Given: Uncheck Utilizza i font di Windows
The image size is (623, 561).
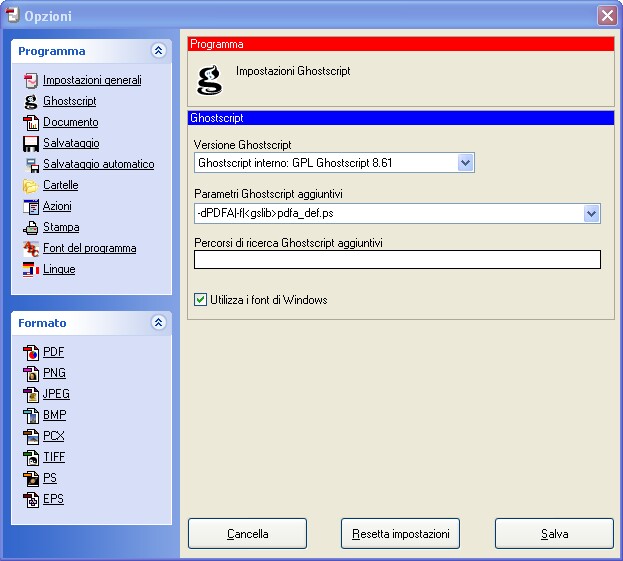Looking at the screenshot, I should [200, 300].
